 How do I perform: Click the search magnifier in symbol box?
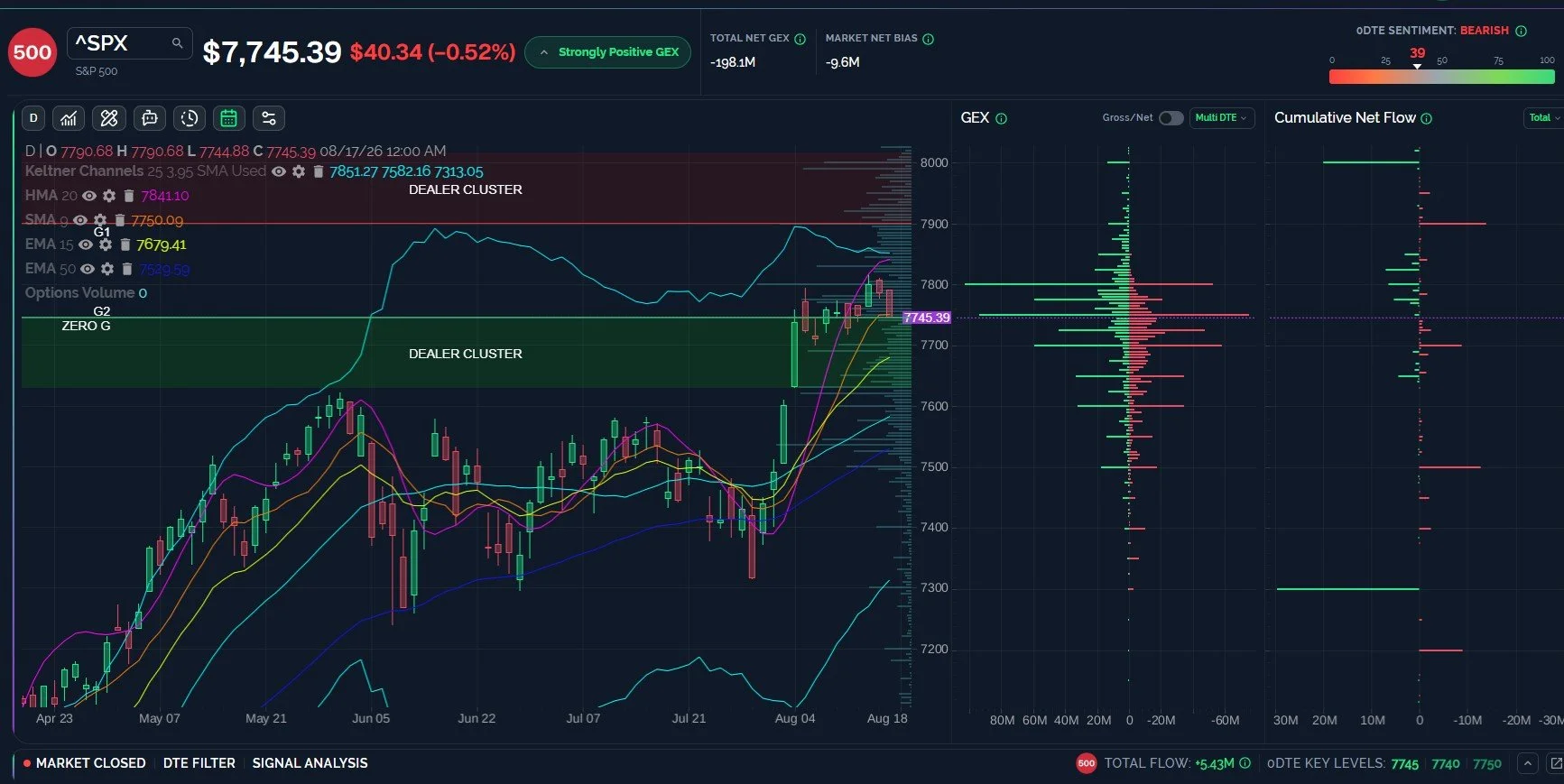(x=177, y=42)
